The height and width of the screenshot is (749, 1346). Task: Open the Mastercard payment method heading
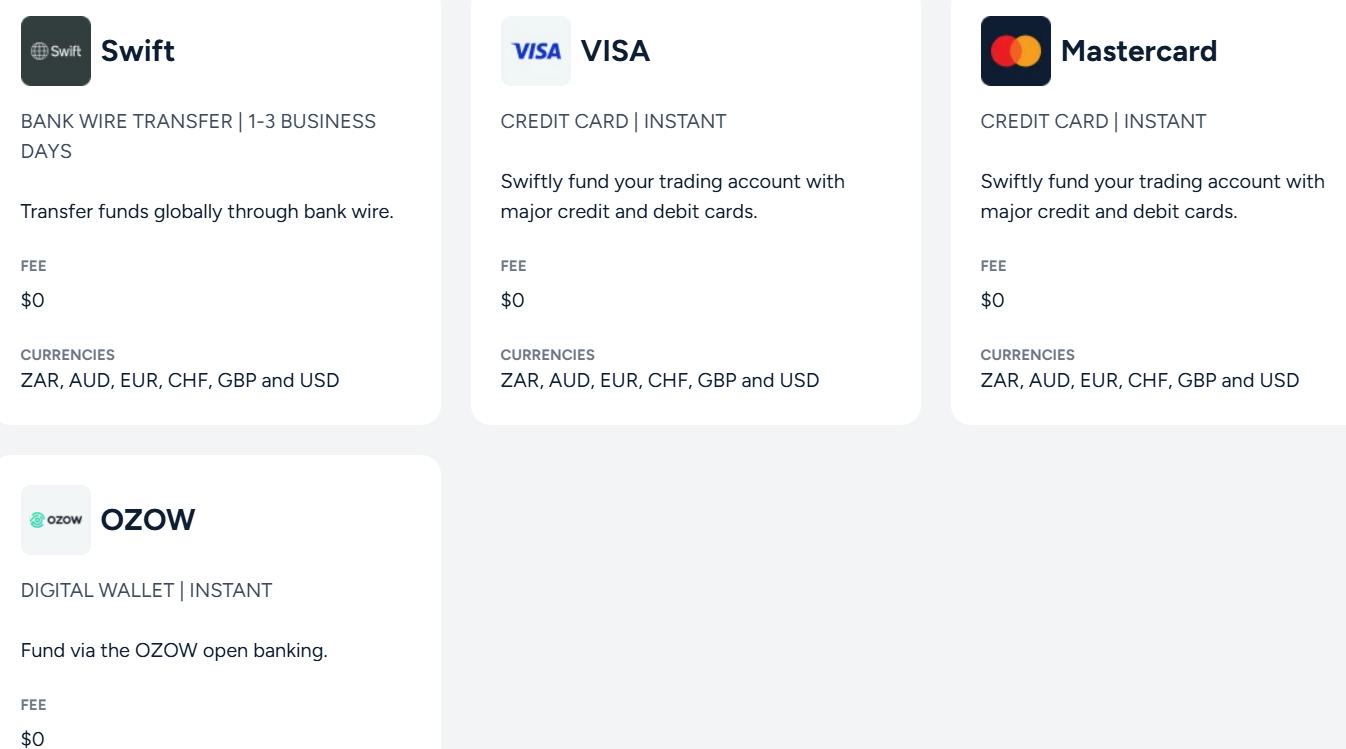[1138, 51]
